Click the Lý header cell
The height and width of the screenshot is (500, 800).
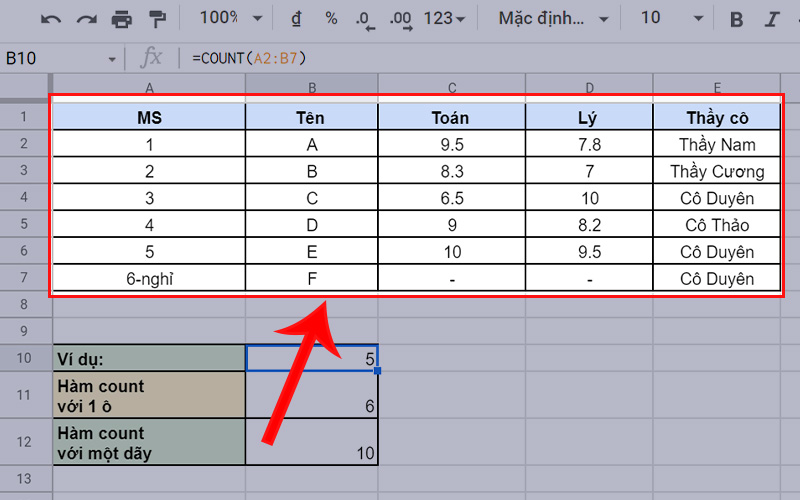(x=589, y=117)
